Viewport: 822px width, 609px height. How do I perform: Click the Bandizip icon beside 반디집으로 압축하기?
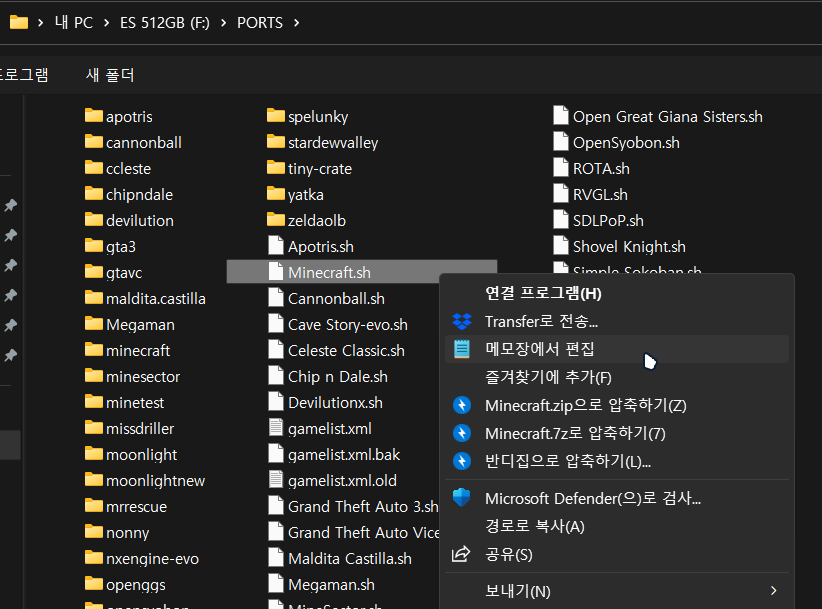(x=462, y=461)
